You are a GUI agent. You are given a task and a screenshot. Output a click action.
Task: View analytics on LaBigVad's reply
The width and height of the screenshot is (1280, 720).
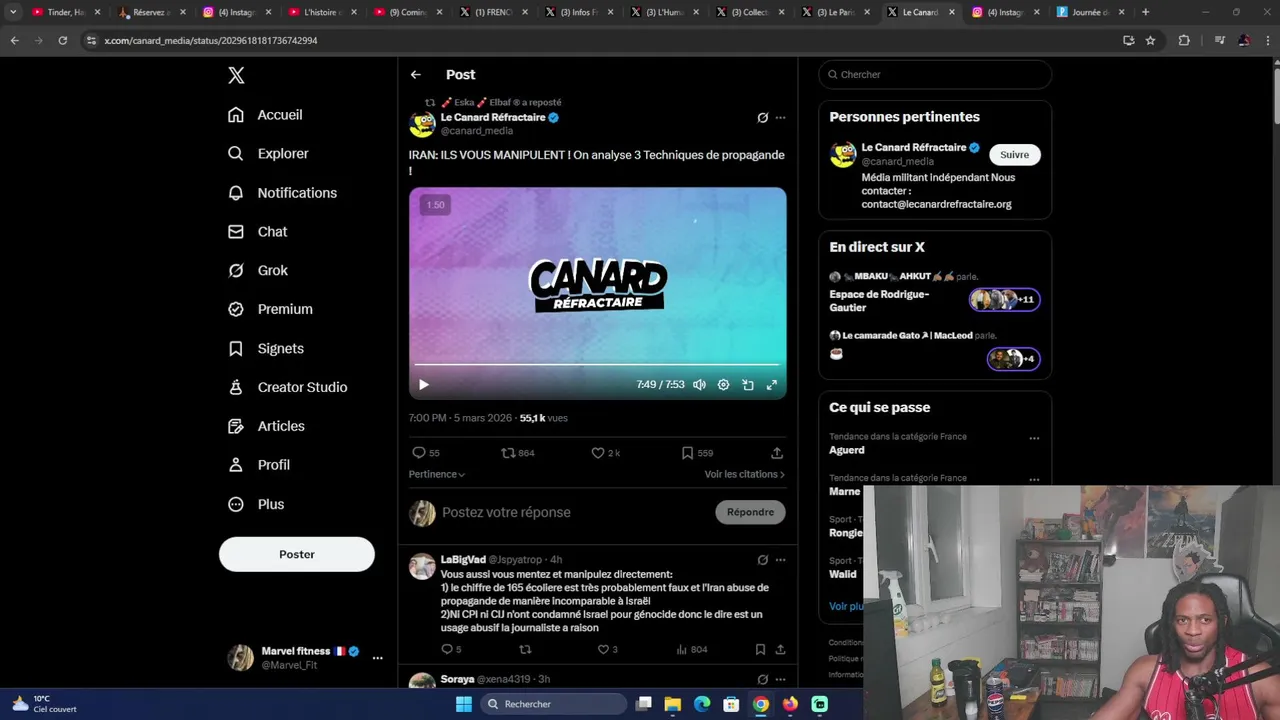click(x=692, y=650)
